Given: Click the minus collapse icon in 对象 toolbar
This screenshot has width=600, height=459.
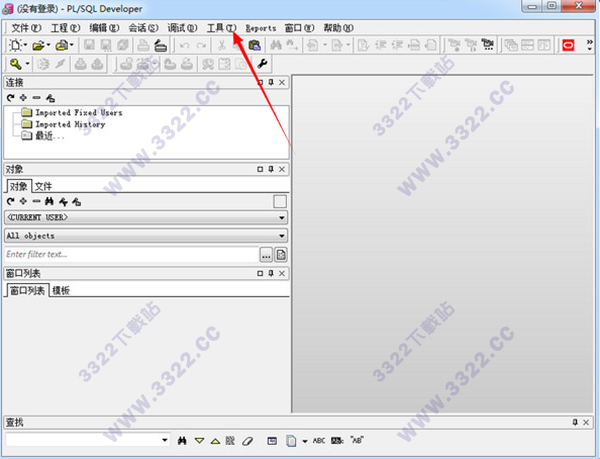Looking at the screenshot, I should [x=36, y=201].
